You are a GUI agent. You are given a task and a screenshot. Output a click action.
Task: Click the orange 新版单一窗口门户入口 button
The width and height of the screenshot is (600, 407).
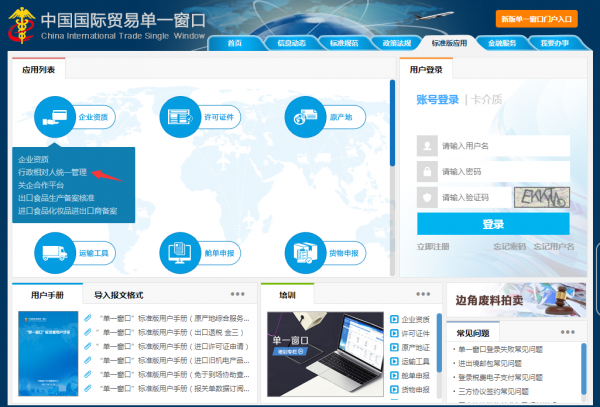pyautogui.click(x=536, y=18)
